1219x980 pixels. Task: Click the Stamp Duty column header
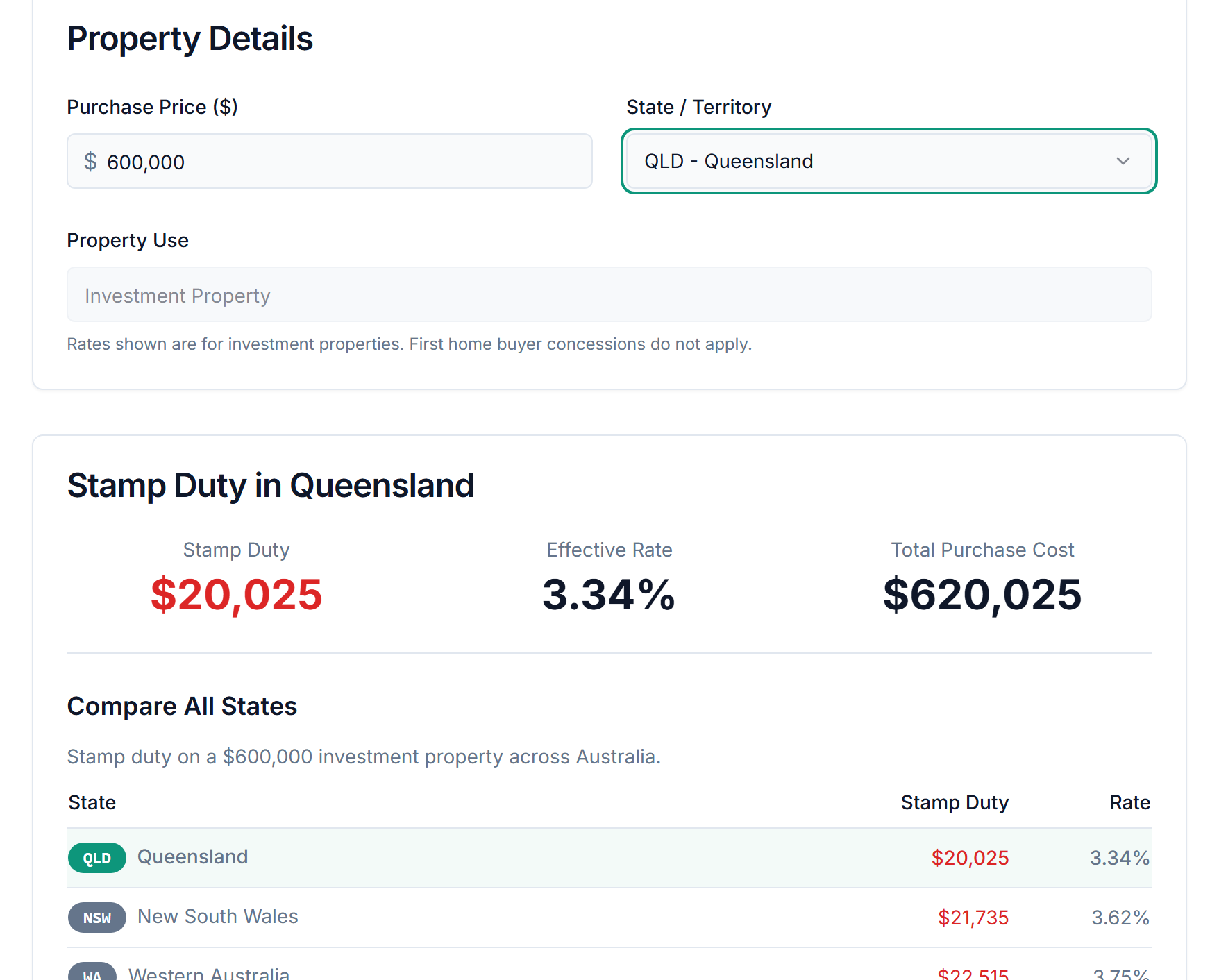click(x=955, y=802)
